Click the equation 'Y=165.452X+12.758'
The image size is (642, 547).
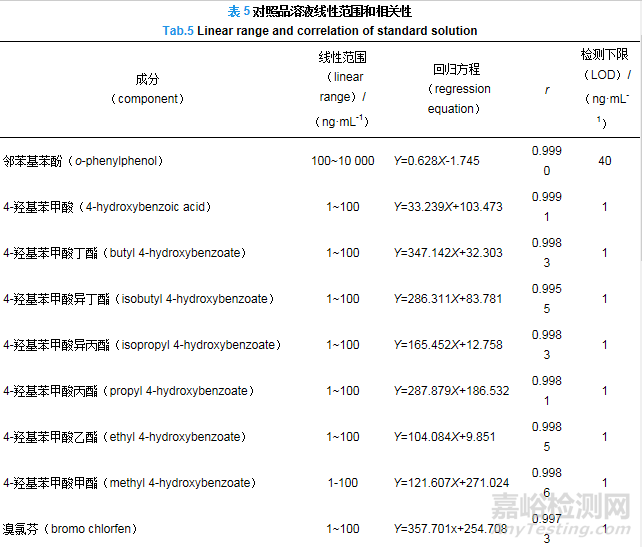[x=448, y=345]
